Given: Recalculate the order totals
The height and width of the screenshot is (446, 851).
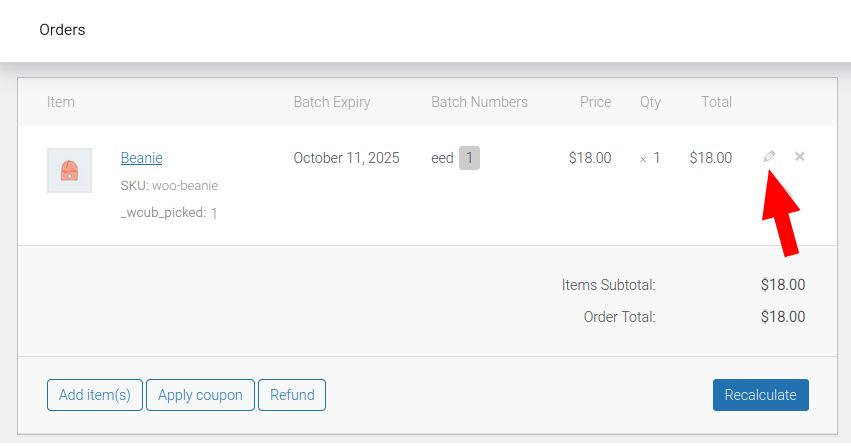Looking at the screenshot, I should click(x=760, y=395).
